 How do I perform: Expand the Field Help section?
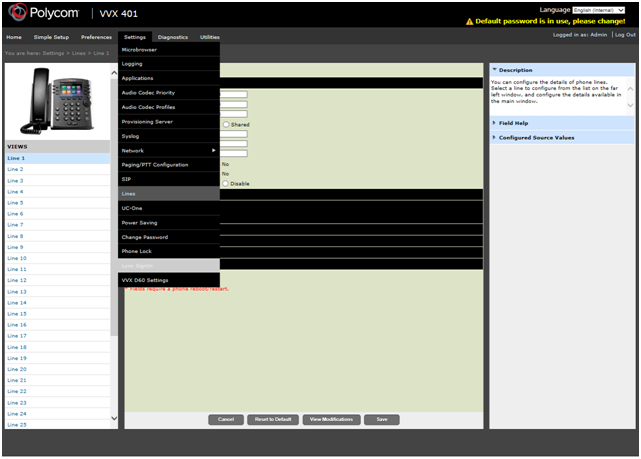tap(494, 123)
